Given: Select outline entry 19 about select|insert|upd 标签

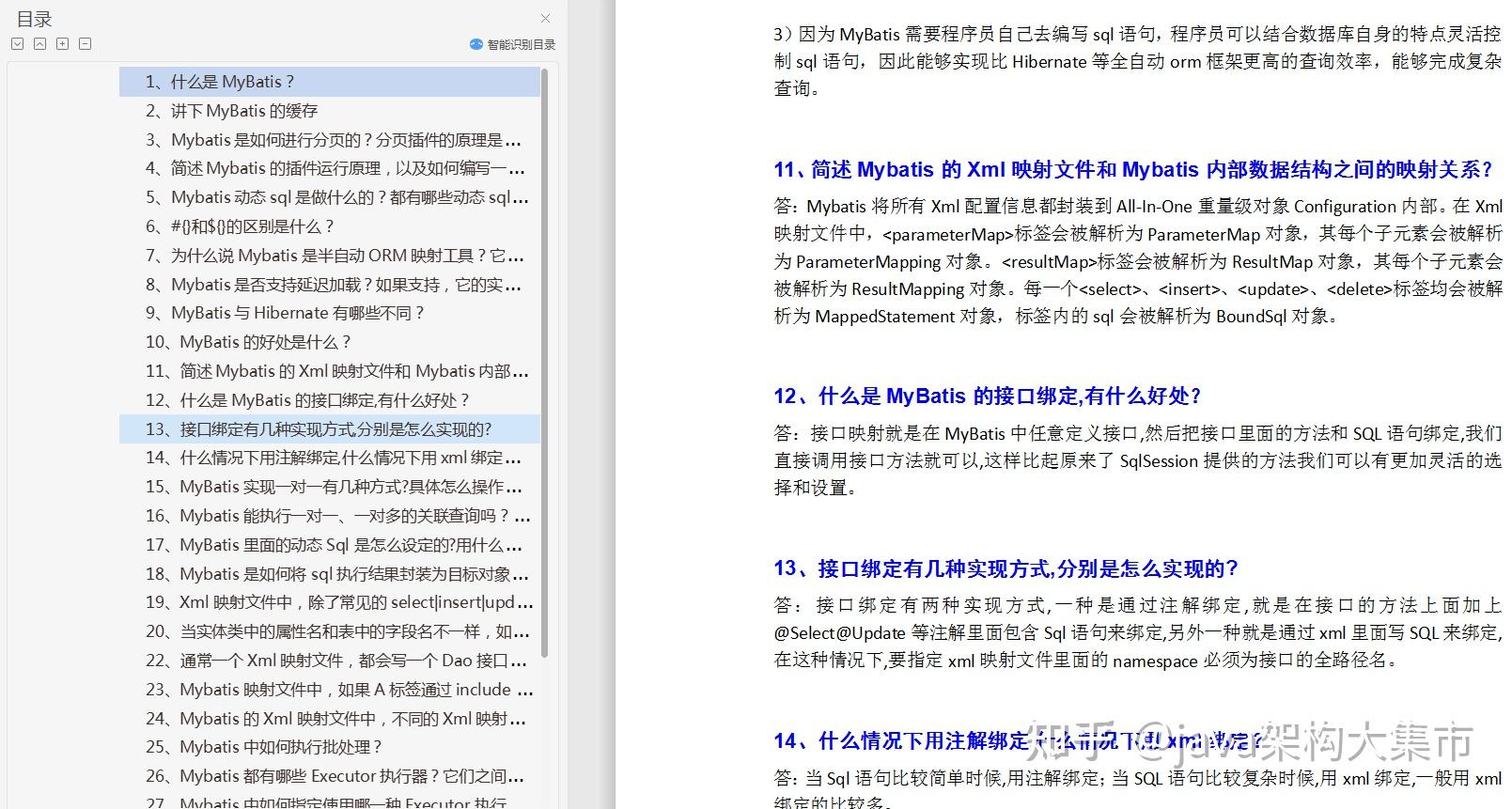Looking at the screenshot, I should click(x=330, y=602).
